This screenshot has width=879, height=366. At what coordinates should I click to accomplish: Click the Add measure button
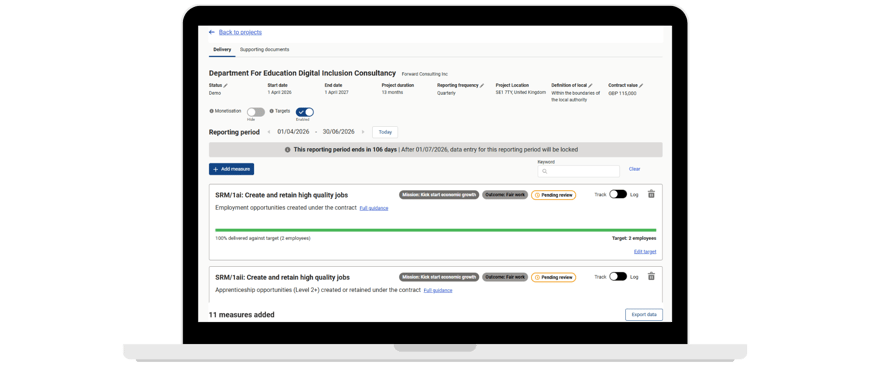click(x=232, y=169)
